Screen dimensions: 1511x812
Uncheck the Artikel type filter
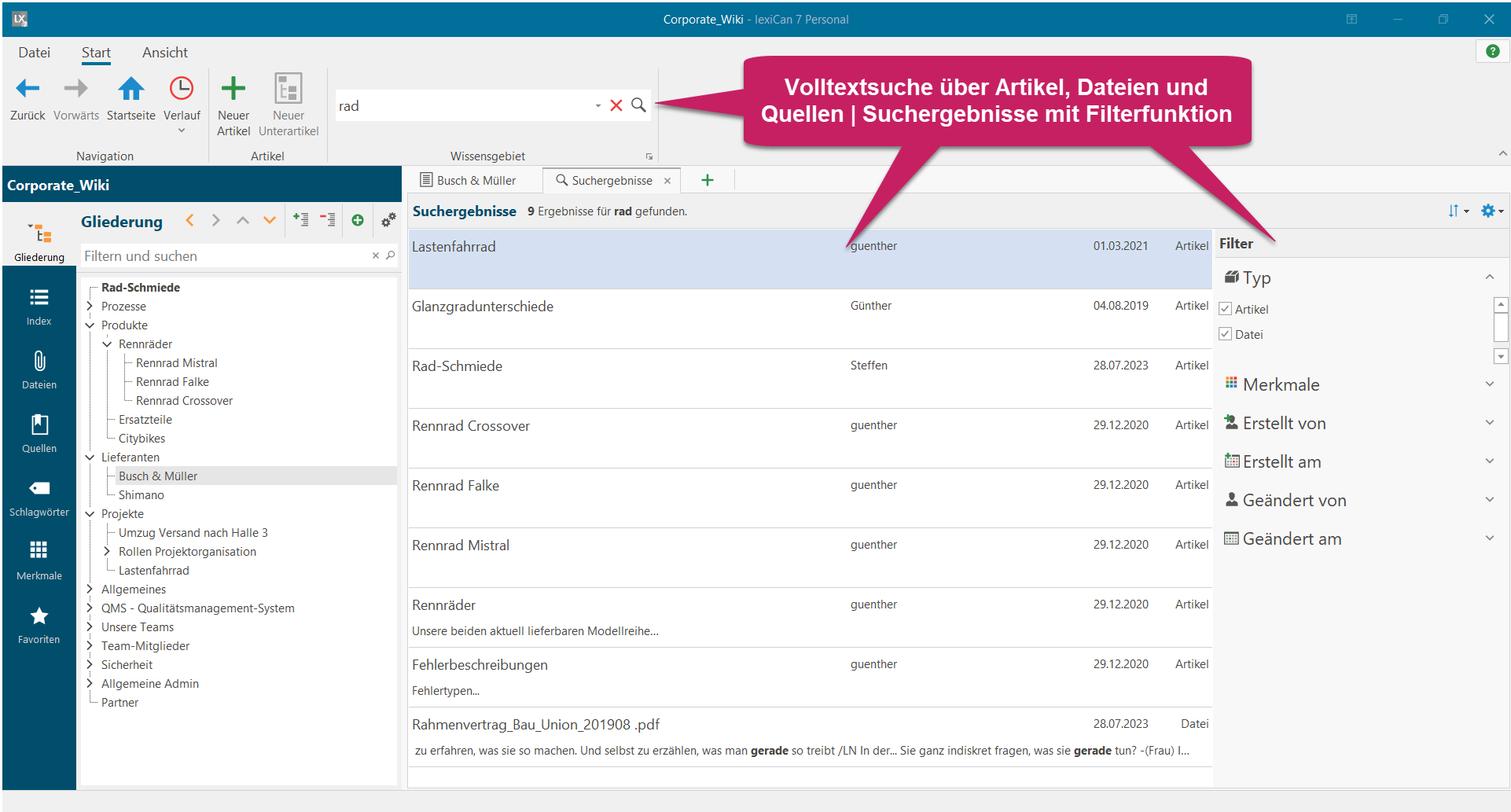pyautogui.click(x=1225, y=309)
